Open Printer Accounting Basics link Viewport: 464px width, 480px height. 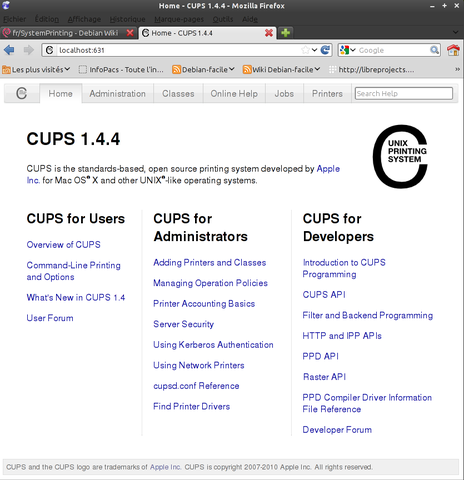204,304
